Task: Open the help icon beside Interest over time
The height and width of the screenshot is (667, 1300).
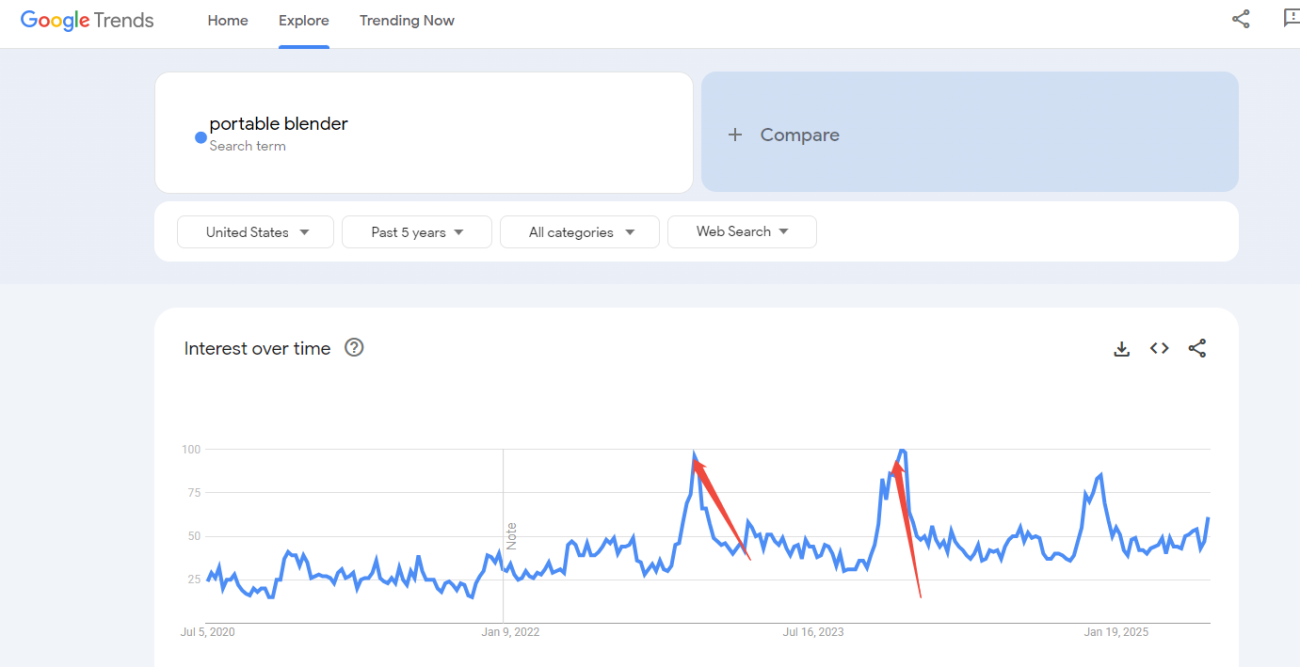Action: (x=354, y=348)
